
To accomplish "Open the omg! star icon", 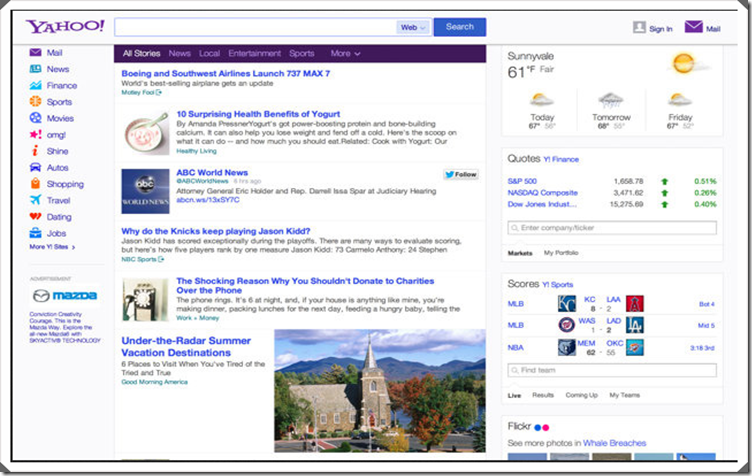I will tap(35, 135).
